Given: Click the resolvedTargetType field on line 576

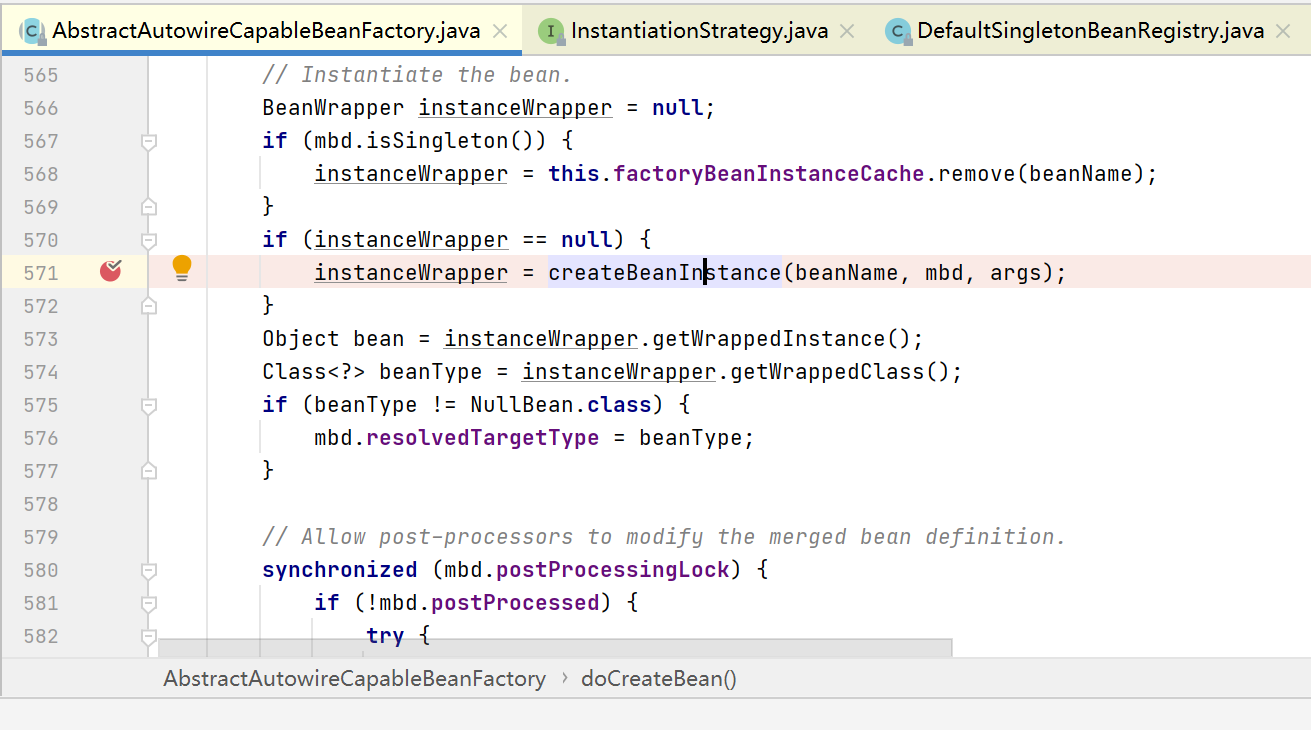Looking at the screenshot, I should pyautogui.click(x=483, y=438).
